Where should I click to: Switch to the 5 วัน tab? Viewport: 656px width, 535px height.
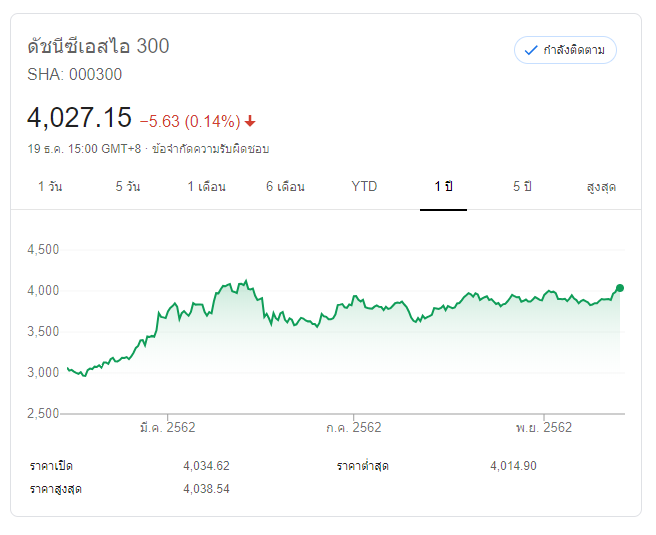point(128,187)
